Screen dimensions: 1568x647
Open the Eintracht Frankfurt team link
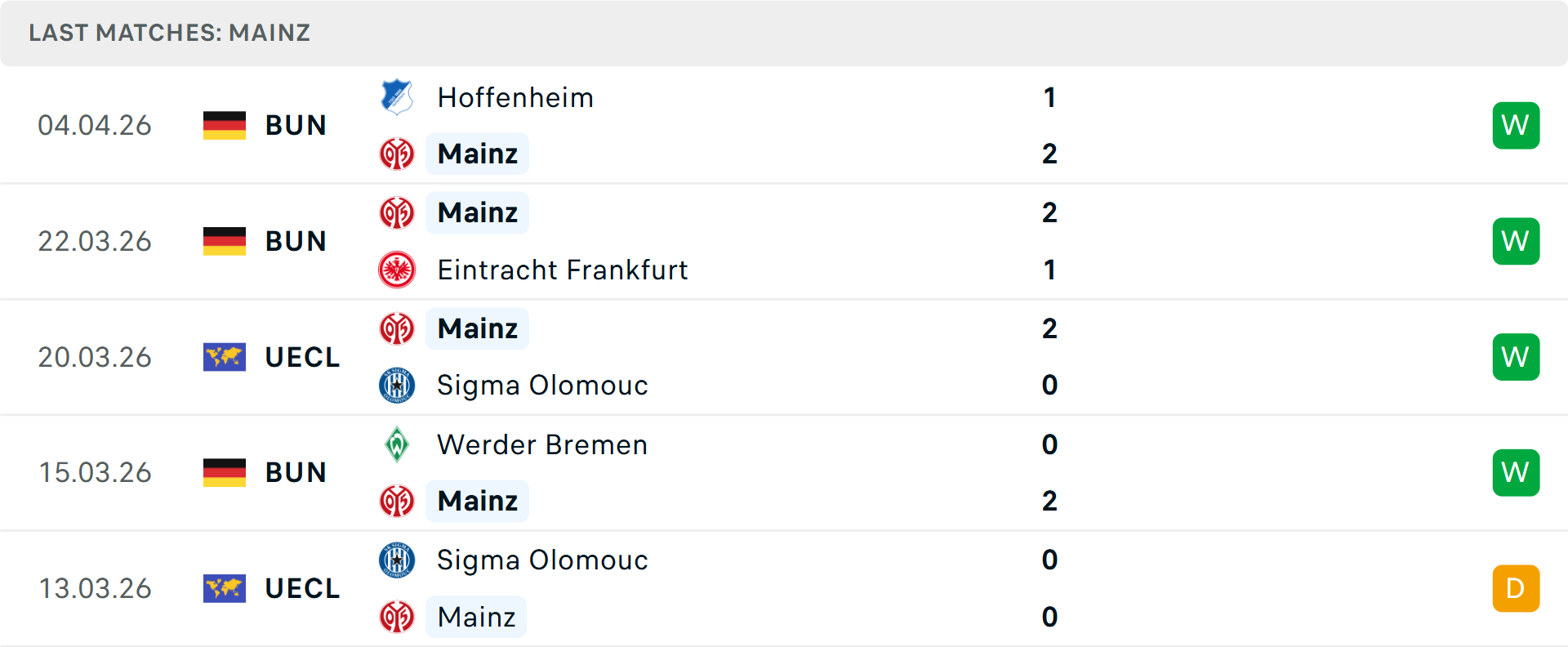click(562, 270)
